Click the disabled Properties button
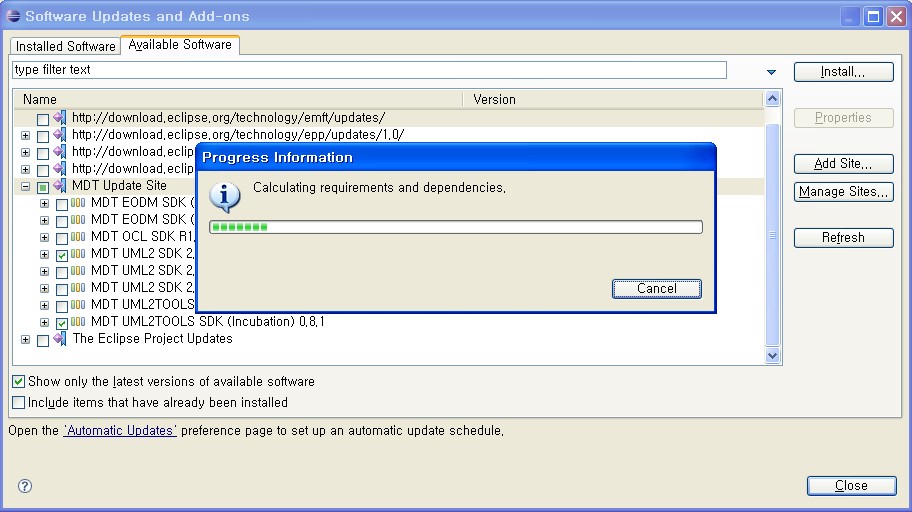912x512 pixels. (843, 118)
